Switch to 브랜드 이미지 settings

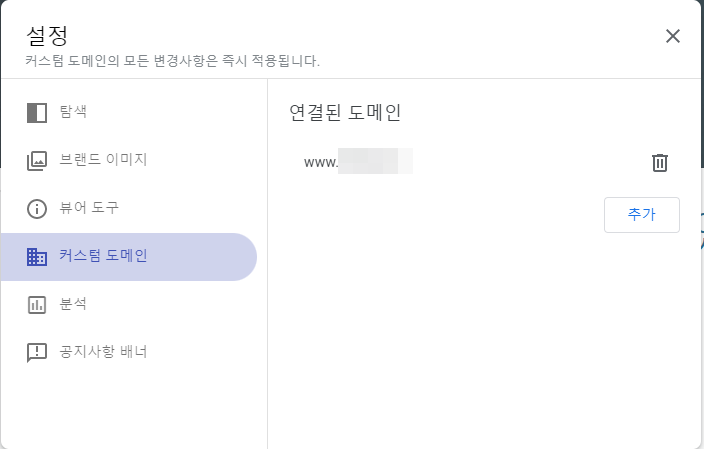(129, 161)
